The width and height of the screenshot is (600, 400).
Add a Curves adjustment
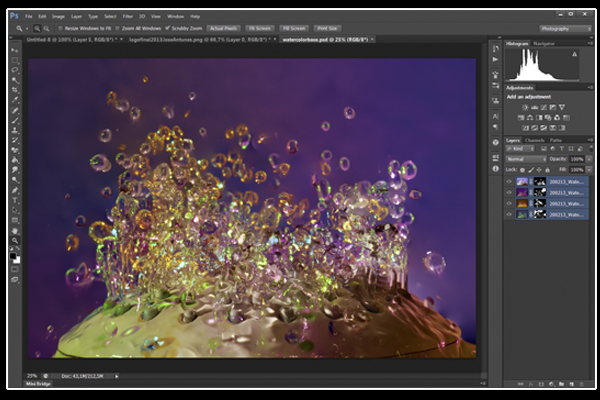point(544,108)
